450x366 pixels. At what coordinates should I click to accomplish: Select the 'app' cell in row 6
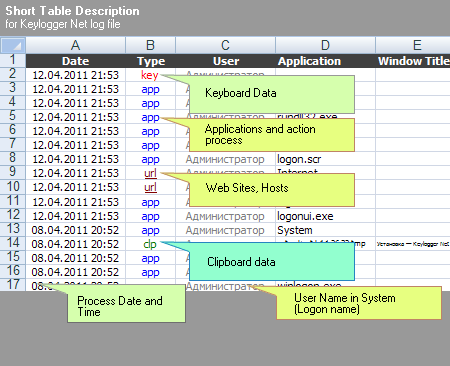(151, 131)
